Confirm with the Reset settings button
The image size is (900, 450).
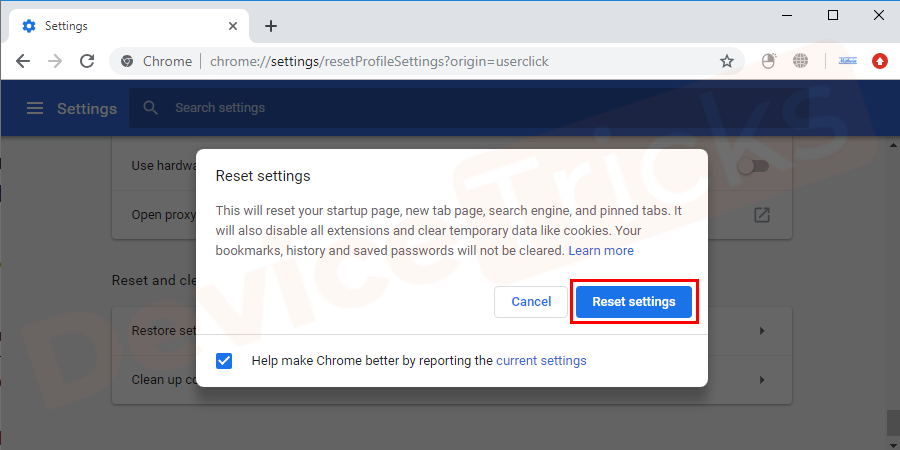tap(634, 301)
